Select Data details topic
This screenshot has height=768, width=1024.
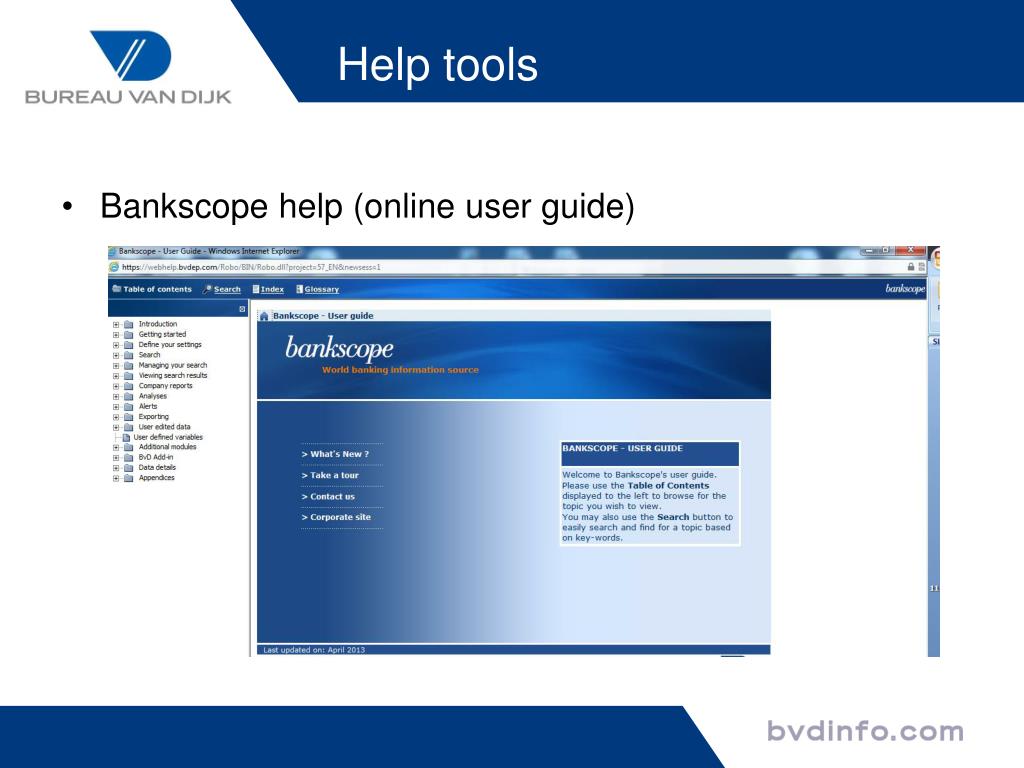point(157,468)
